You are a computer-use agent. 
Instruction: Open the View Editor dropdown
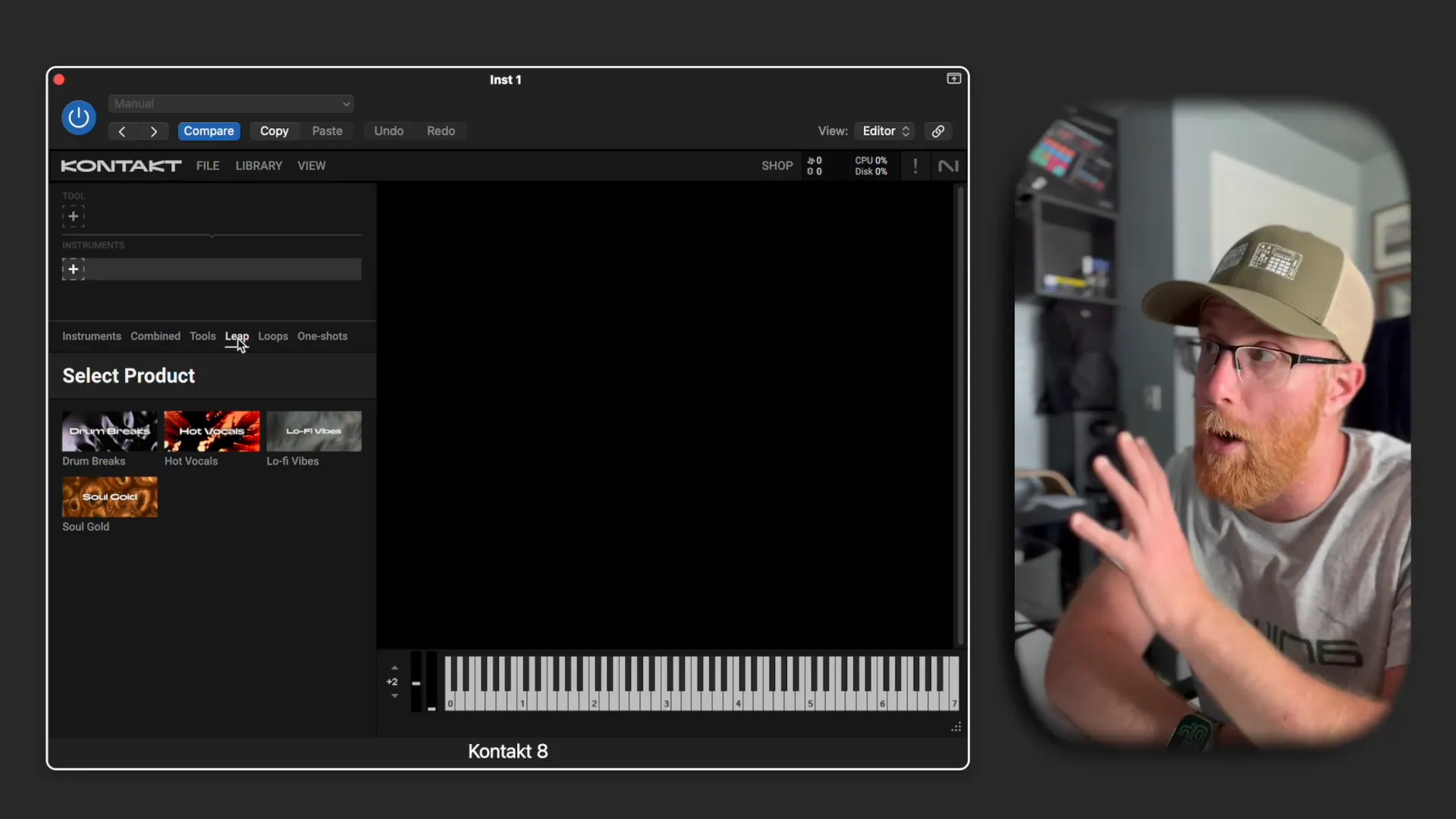[884, 131]
